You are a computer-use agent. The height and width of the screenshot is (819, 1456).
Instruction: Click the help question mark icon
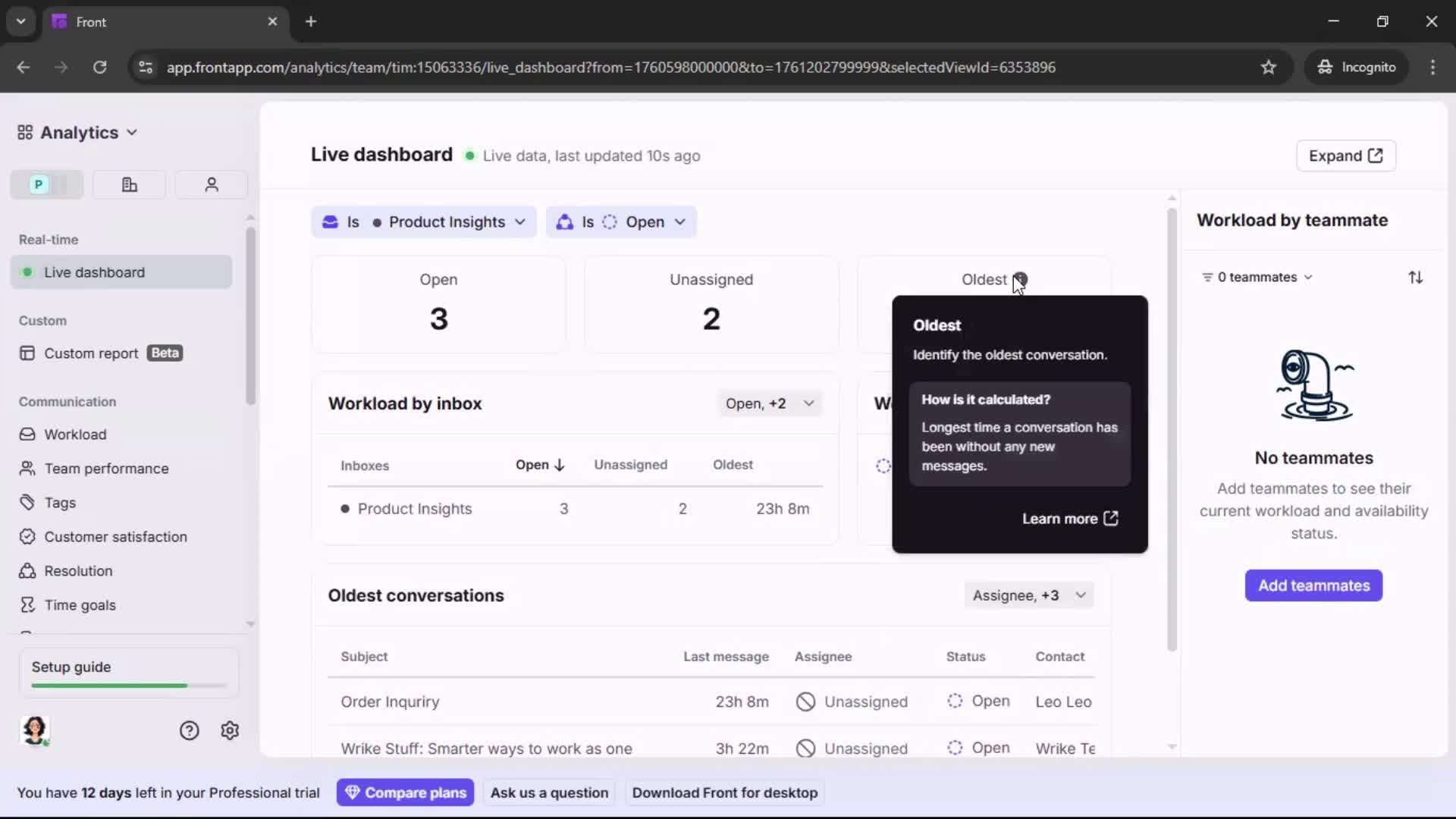[x=188, y=730]
